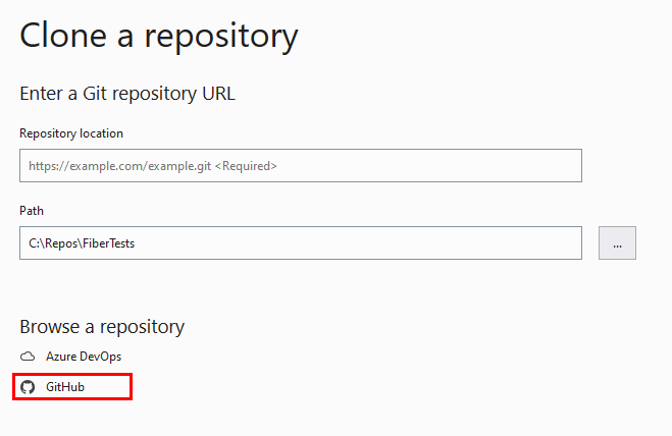Focus the Repository location input field
Image resolution: width=672 pixels, height=436 pixels.
[x=300, y=166]
